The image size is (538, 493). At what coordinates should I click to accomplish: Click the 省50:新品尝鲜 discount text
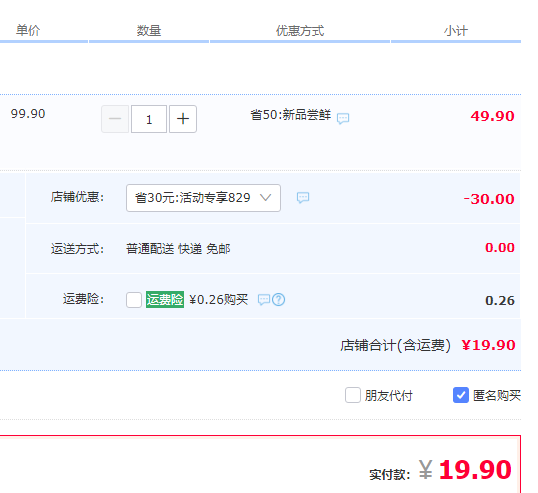click(291, 115)
